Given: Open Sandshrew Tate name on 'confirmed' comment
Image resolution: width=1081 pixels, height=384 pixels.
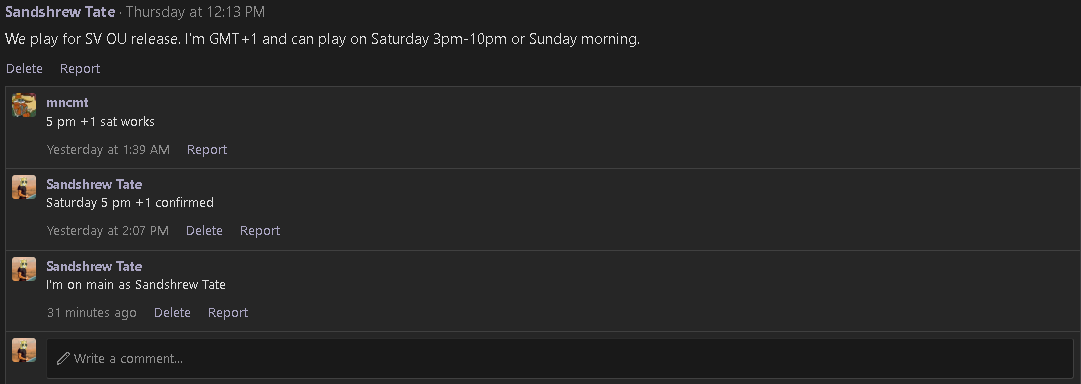Looking at the screenshot, I should tap(94, 184).
